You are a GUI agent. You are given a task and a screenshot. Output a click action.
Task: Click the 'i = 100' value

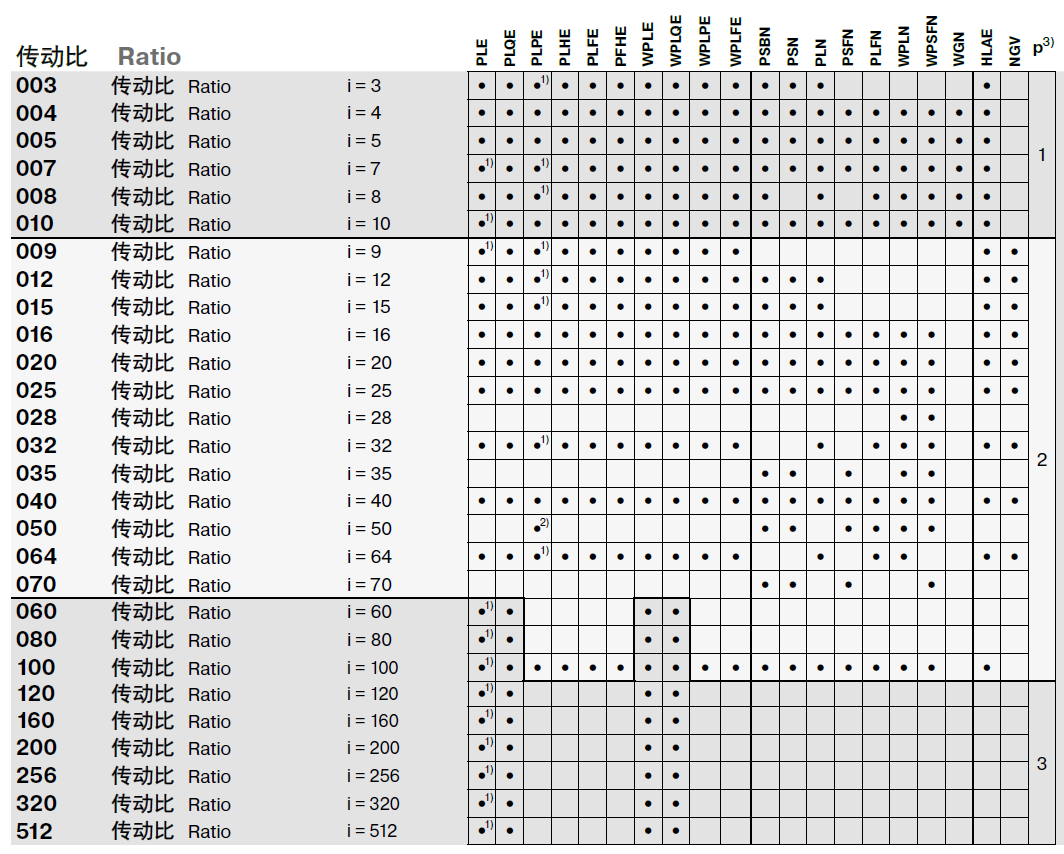[x=372, y=668]
